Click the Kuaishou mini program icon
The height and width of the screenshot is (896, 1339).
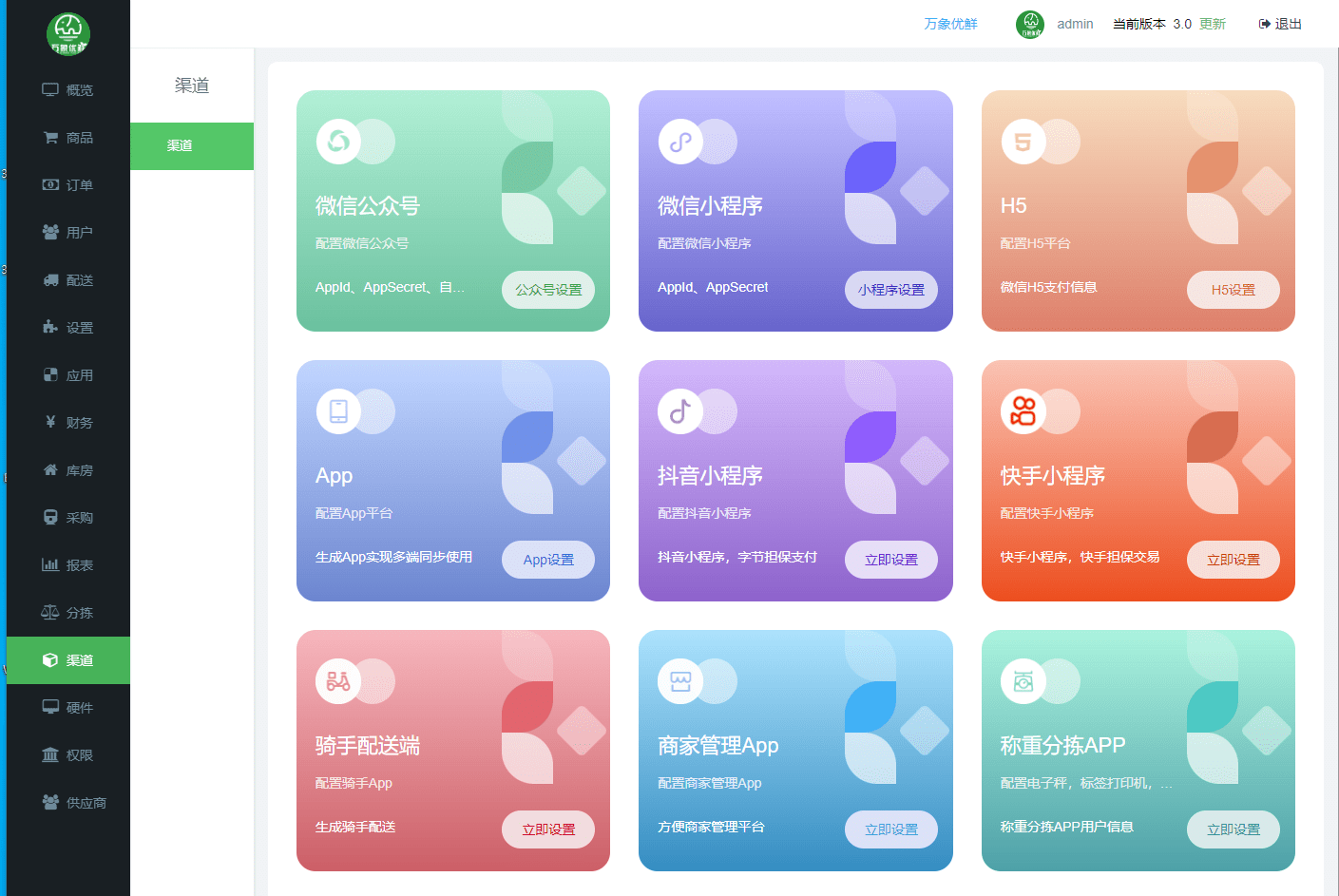pos(1023,411)
